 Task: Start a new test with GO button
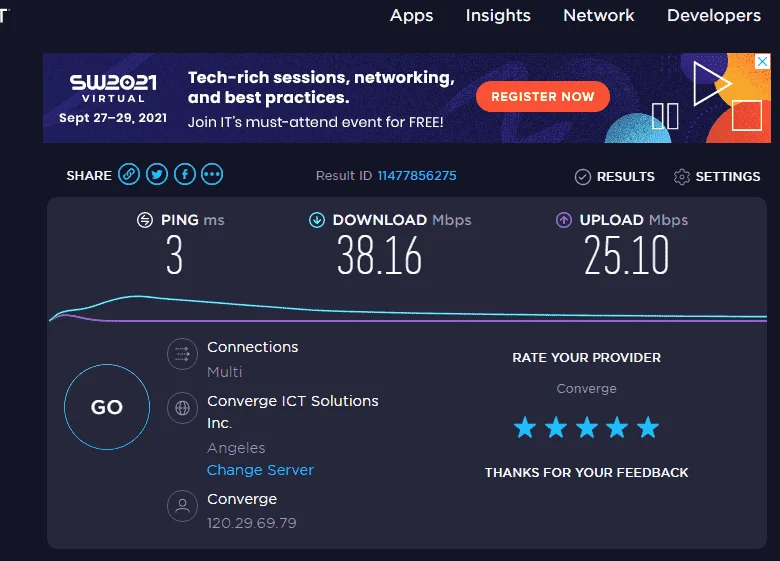pos(107,407)
